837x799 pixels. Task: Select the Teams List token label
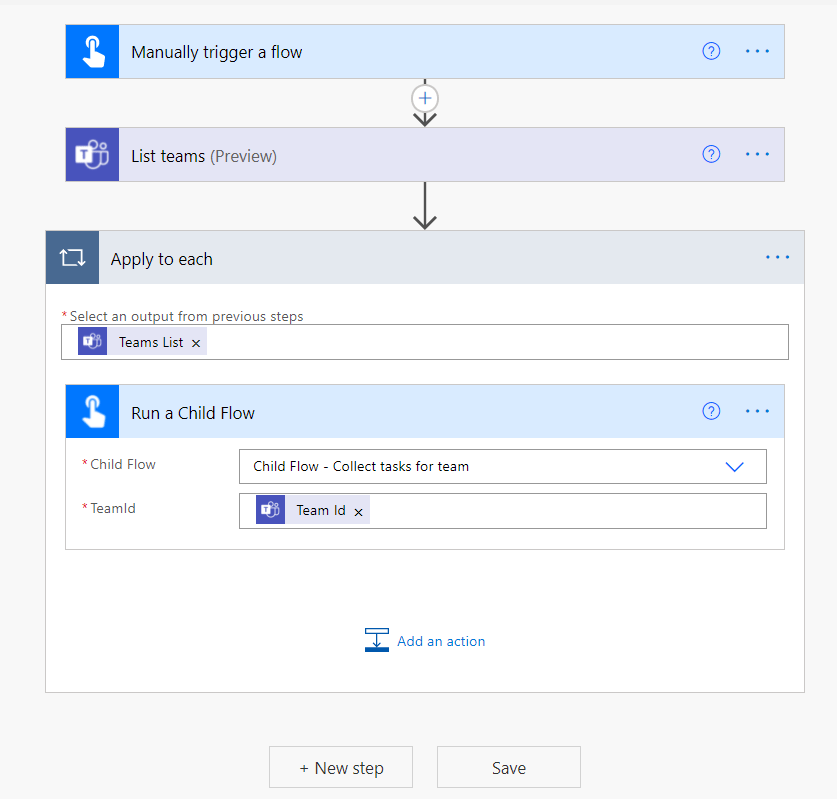coord(151,342)
